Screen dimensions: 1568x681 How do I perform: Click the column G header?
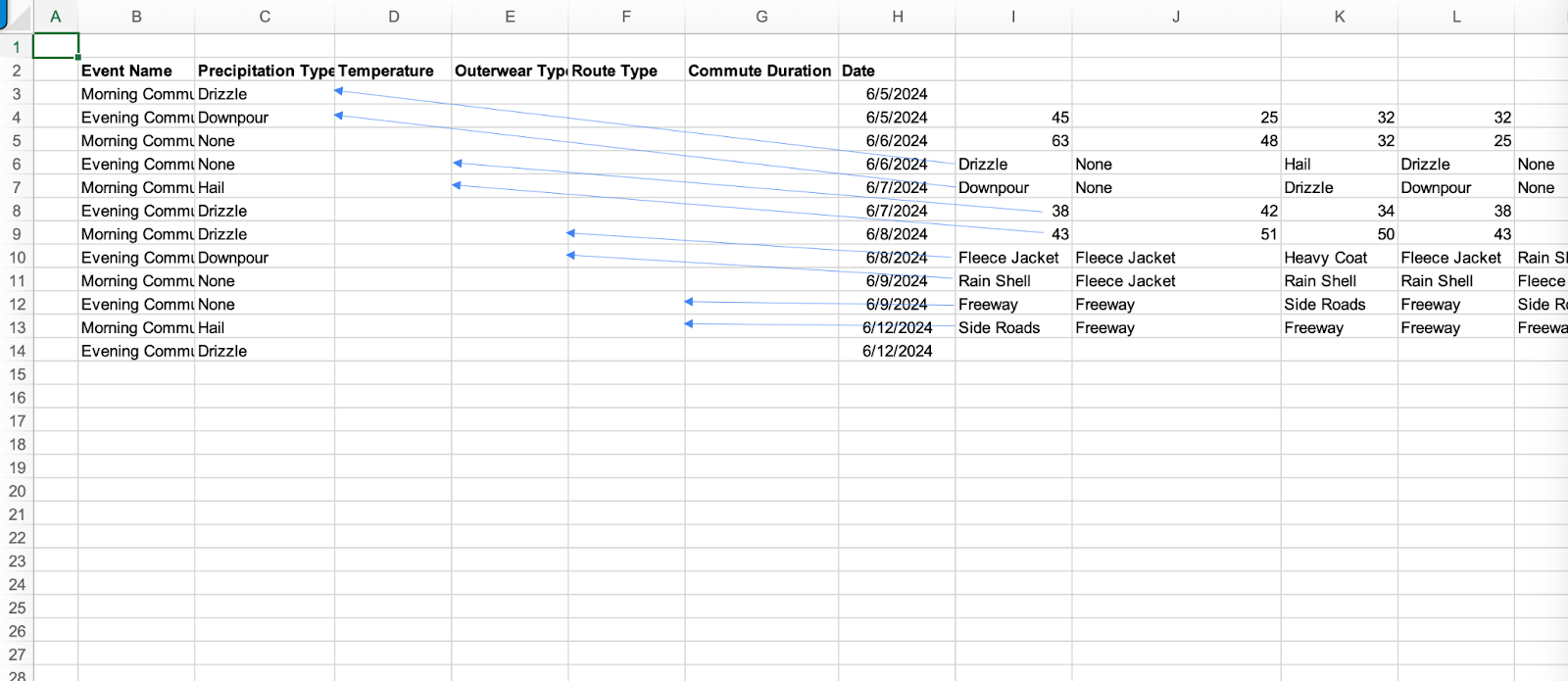coord(761,17)
